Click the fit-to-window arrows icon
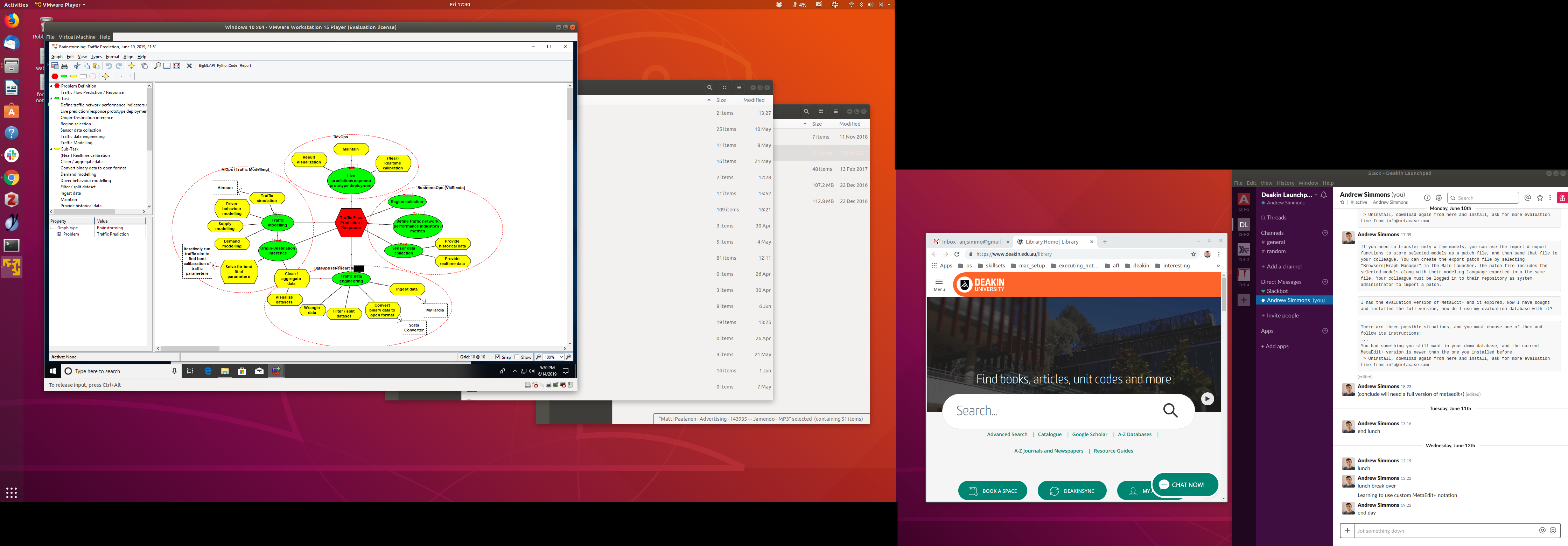Image resolution: width=1568 pixels, height=546 pixels. pos(176,66)
